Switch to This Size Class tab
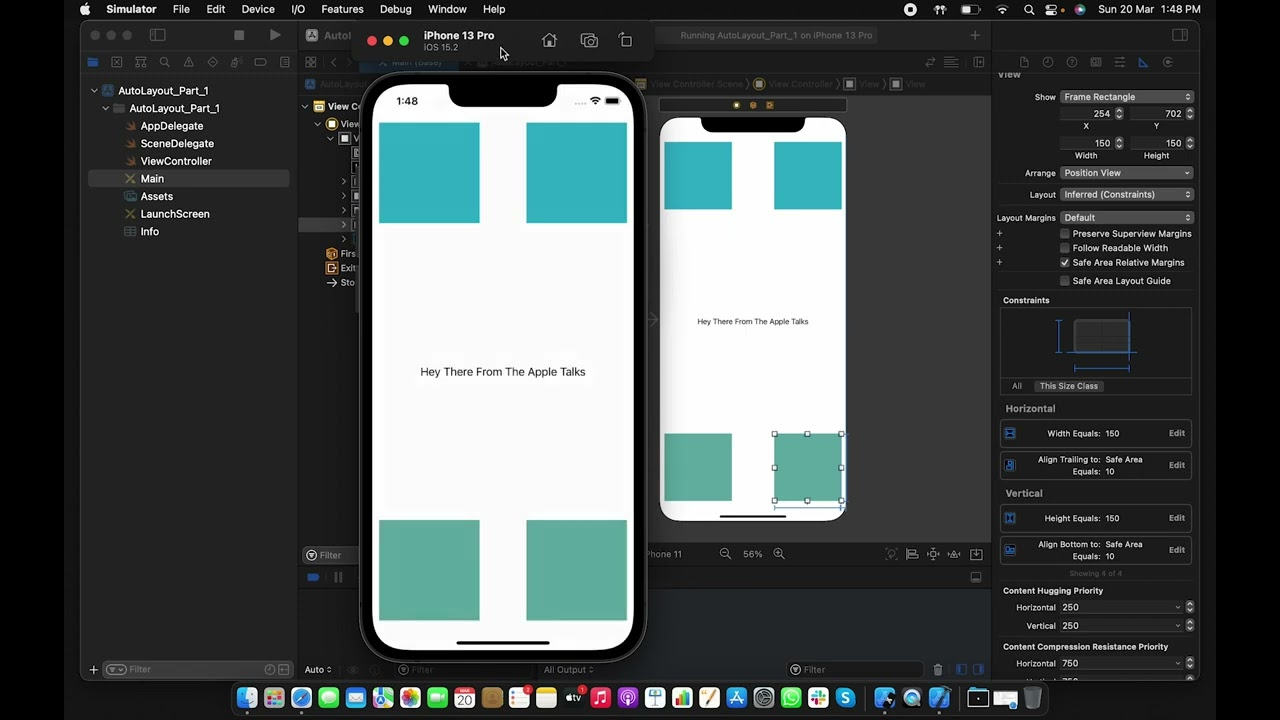The image size is (1280, 720). pyautogui.click(x=1068, y=386)
